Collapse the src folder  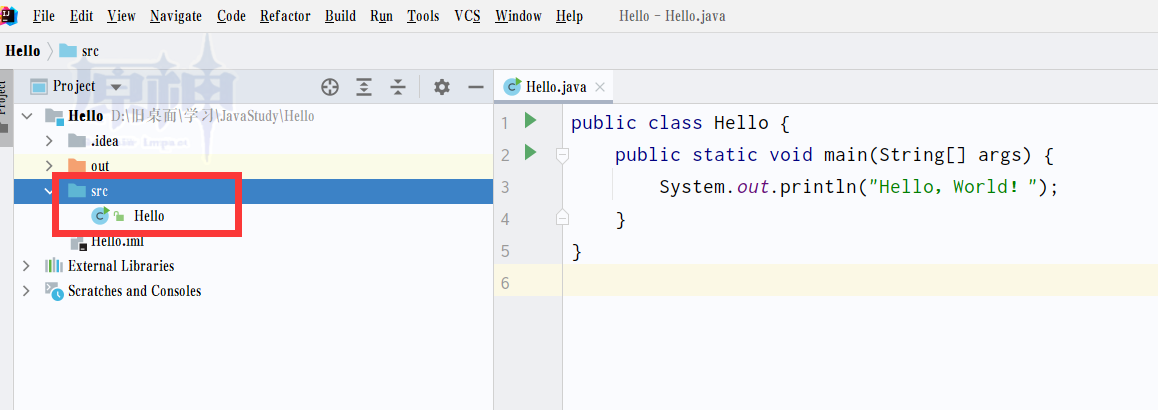[x=49, y=191]
